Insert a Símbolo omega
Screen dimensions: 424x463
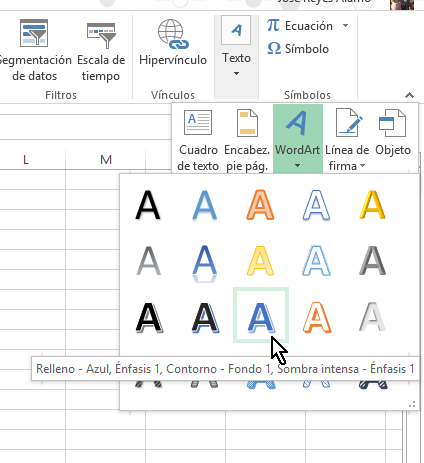point(298,49)
